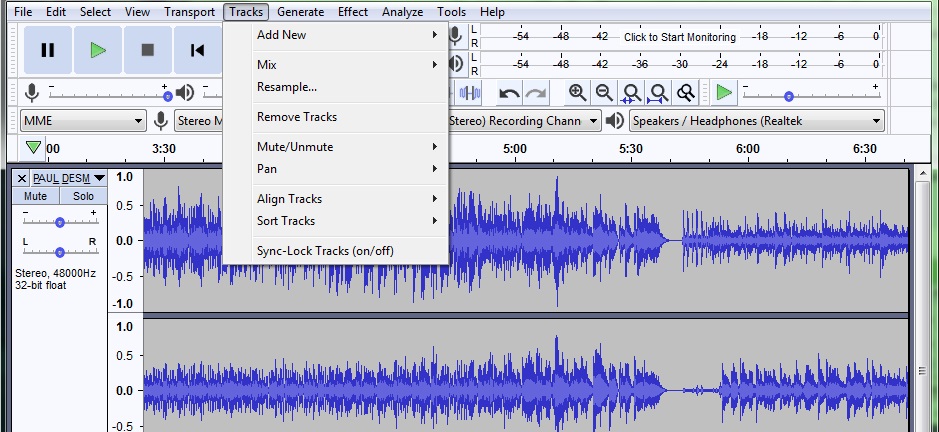Viewport: 939px width, 432px height.
Task: Fit project to width zoom icon
Action: coord(658,93)
